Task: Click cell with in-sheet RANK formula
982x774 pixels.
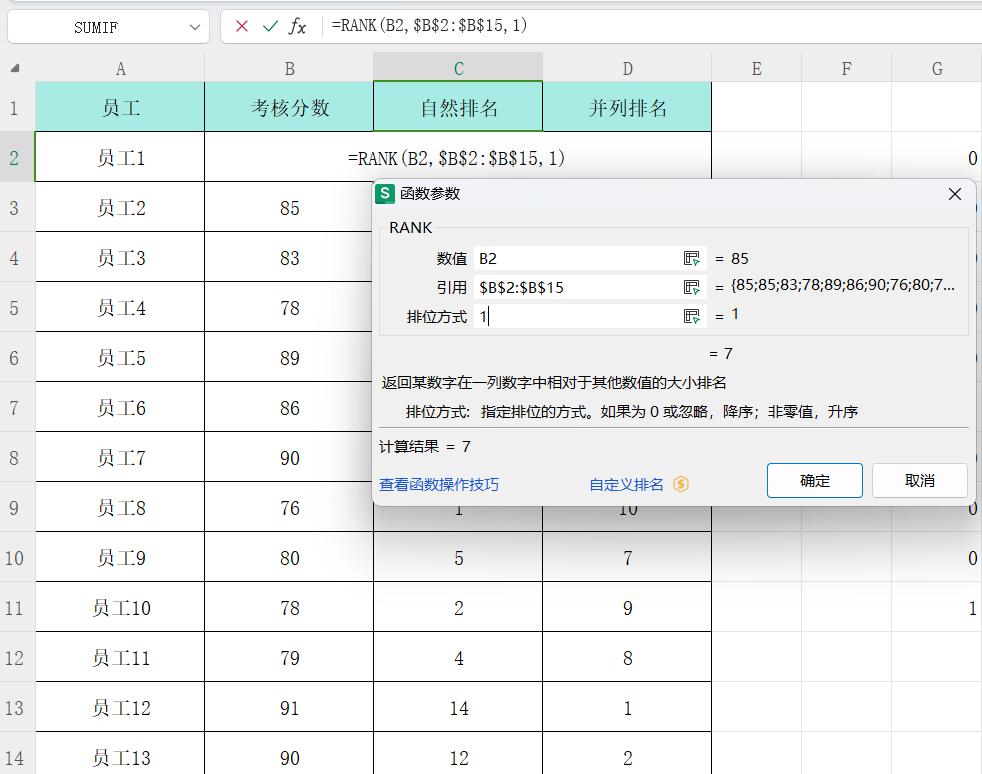Action: [458, 158]
